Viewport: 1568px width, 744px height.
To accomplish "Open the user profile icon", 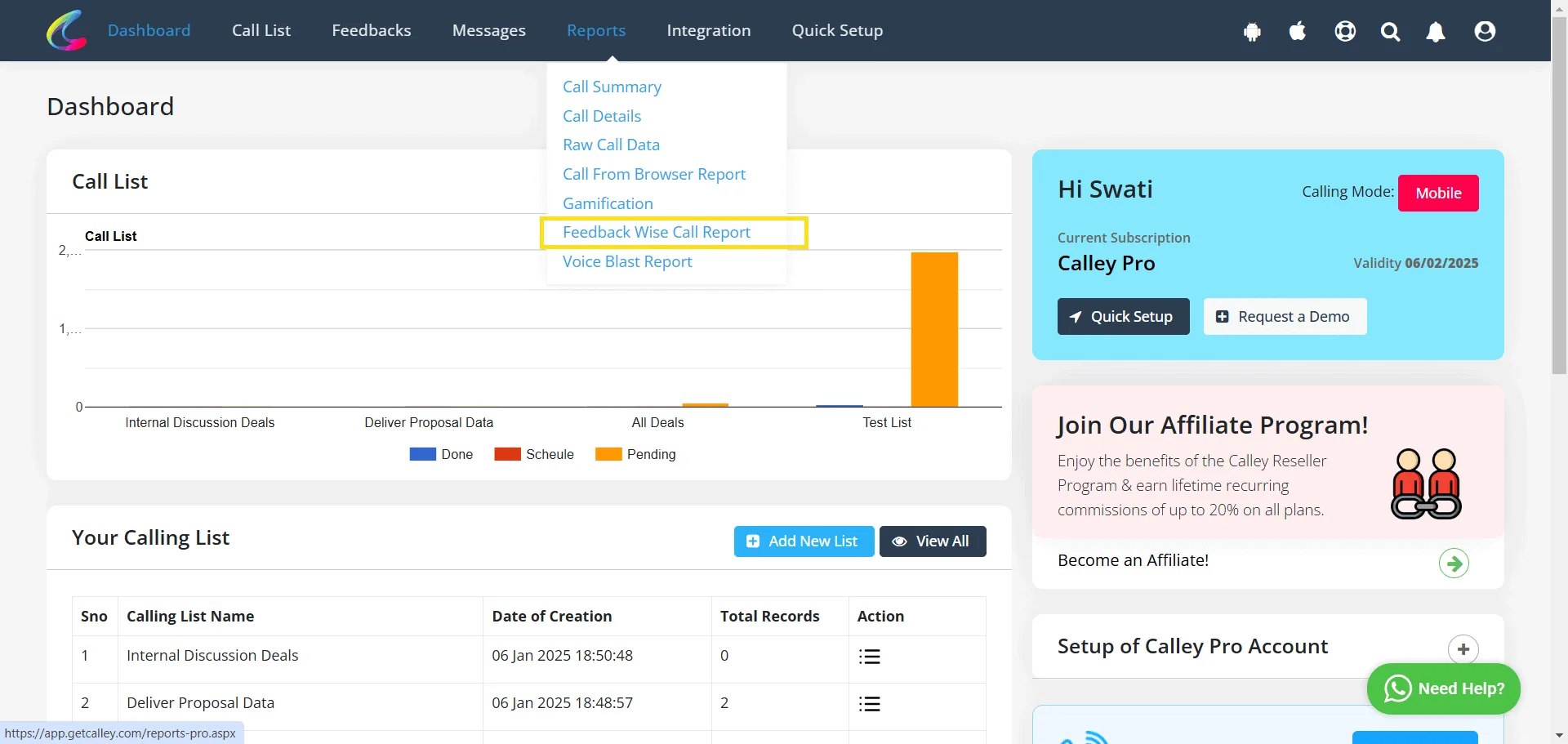I will click(1485, 31).
